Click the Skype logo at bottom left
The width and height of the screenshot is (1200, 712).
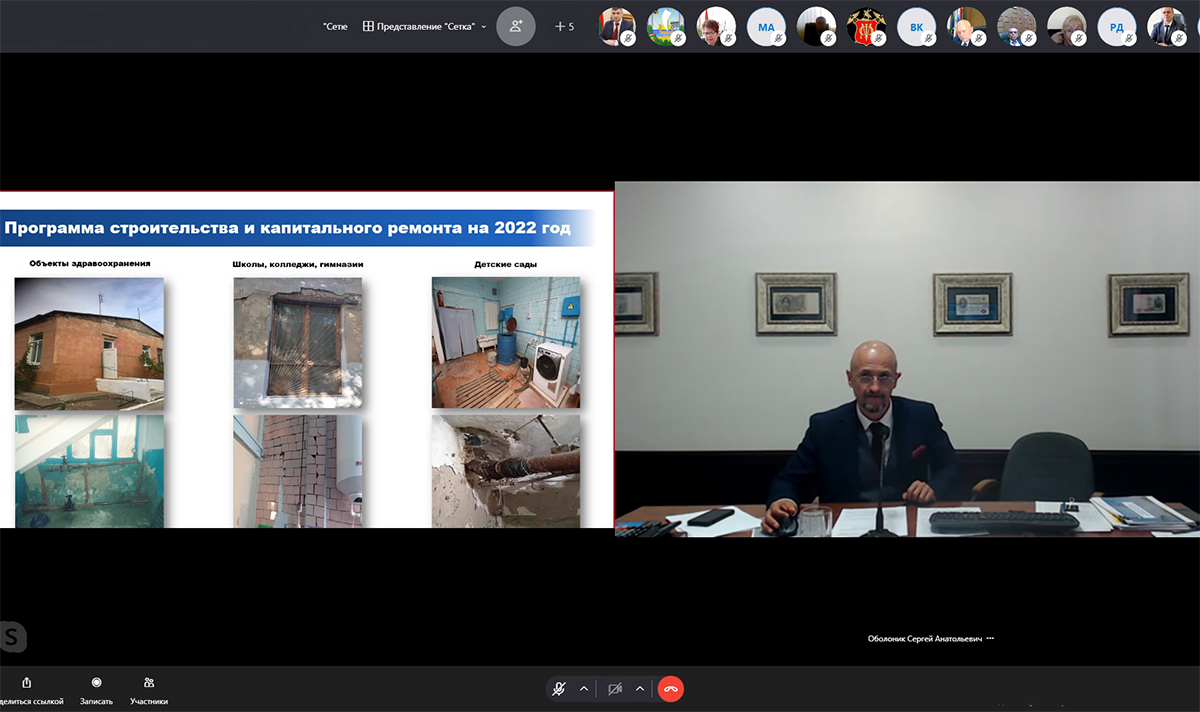12,637
